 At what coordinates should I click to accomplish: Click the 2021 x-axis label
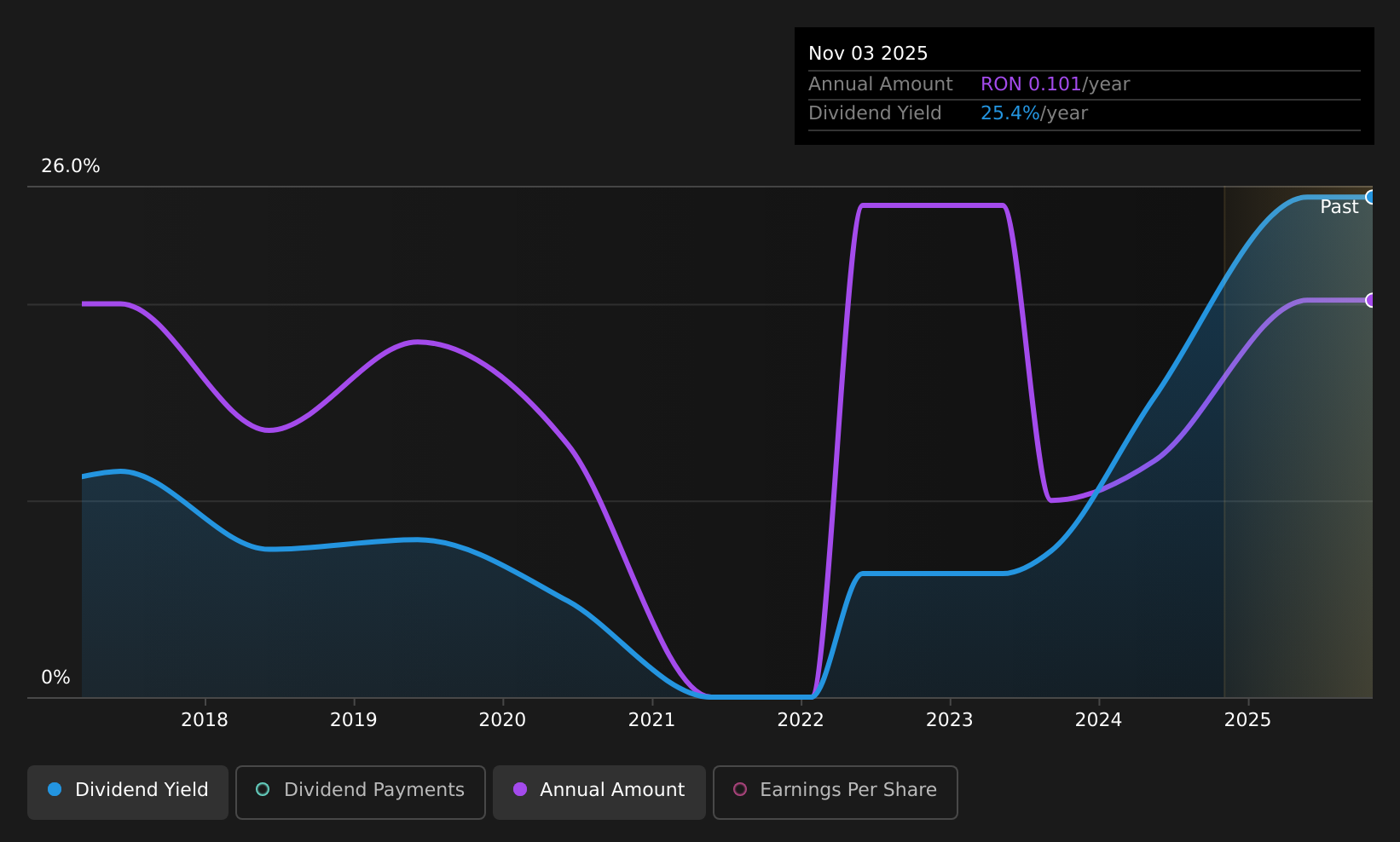pos(652,720)
